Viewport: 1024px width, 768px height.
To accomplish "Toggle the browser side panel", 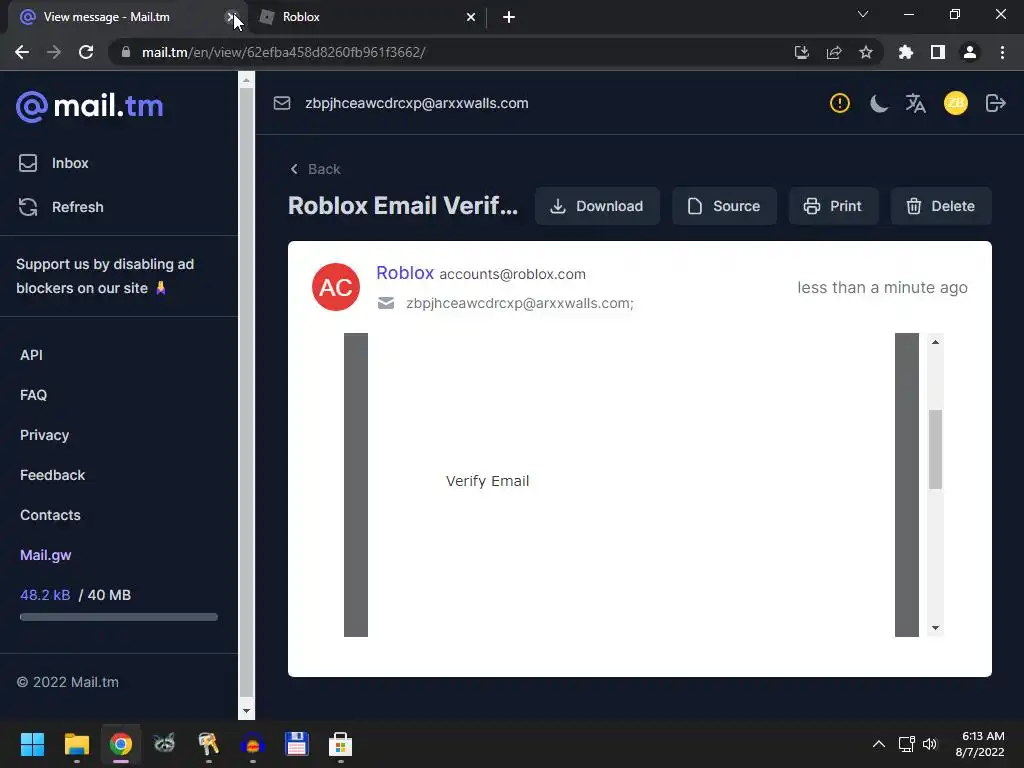I will click(x=938, y=52).
